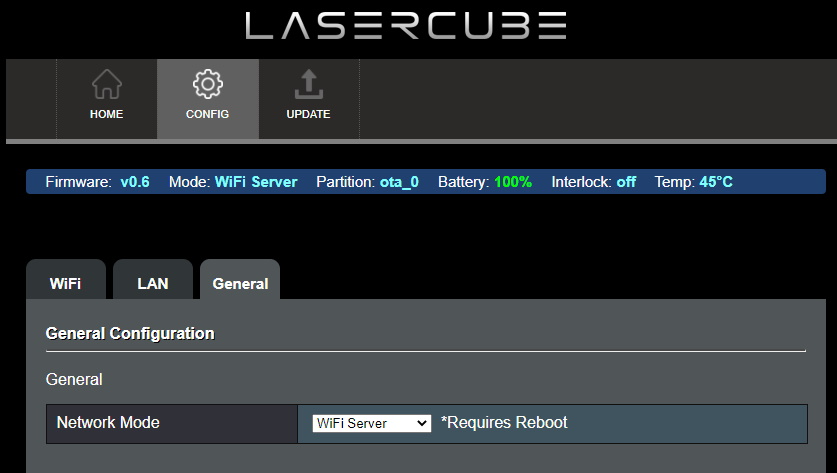The width and height of the screenshot is (837, 473).
Task: Click the Config gear icon
Action: (x=207, y=85)
